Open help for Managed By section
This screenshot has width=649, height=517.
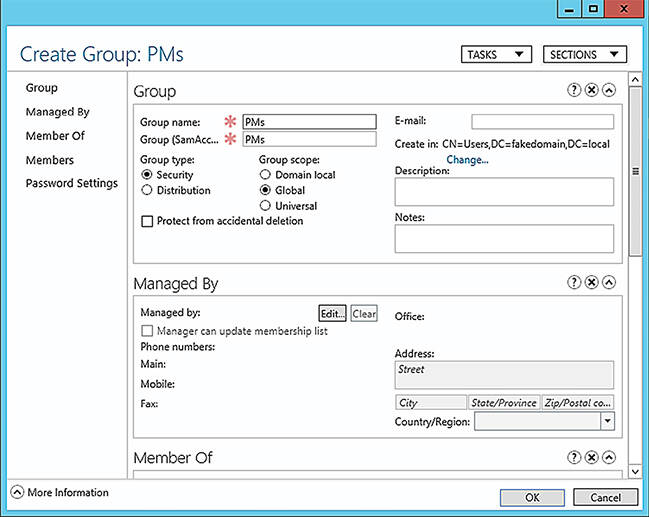point(574,282)
